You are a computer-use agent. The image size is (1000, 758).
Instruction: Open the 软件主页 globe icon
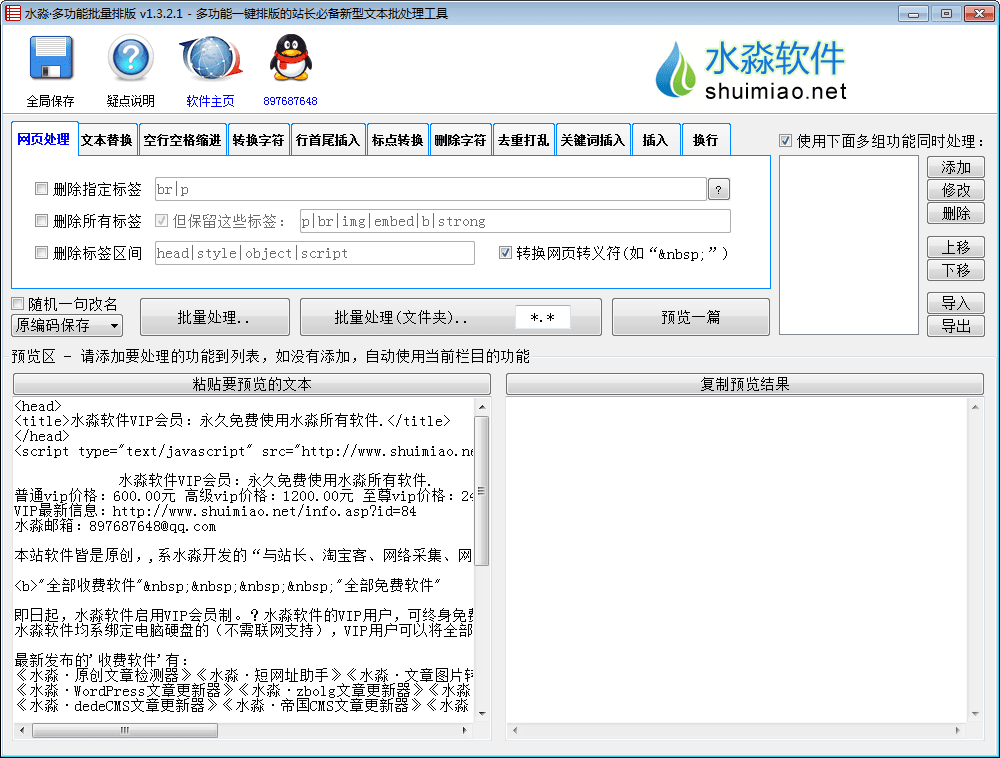pyautogui.click(x=210, y=58)
